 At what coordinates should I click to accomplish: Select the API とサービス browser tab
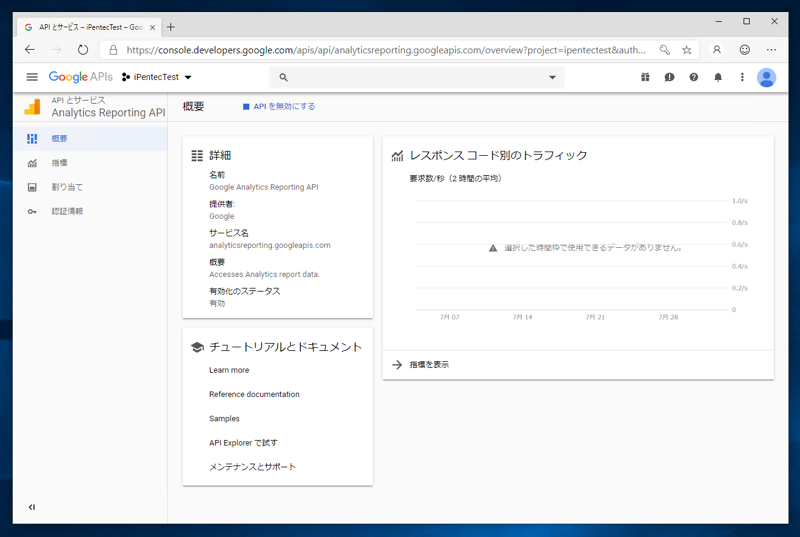click(x=89, y=27)
